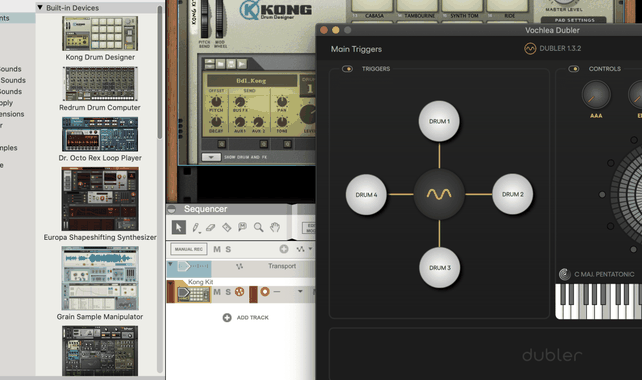Click the save patch icon in Kong
This screenshot has width=642, height=380.
[231, 64]
